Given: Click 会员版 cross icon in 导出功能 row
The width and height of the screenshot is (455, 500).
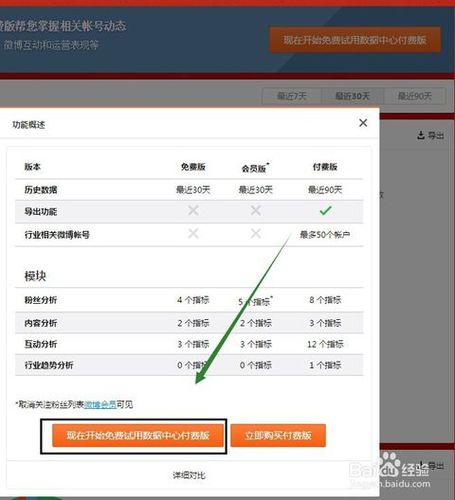Looking at the screenshot, I should coord(256,210).
